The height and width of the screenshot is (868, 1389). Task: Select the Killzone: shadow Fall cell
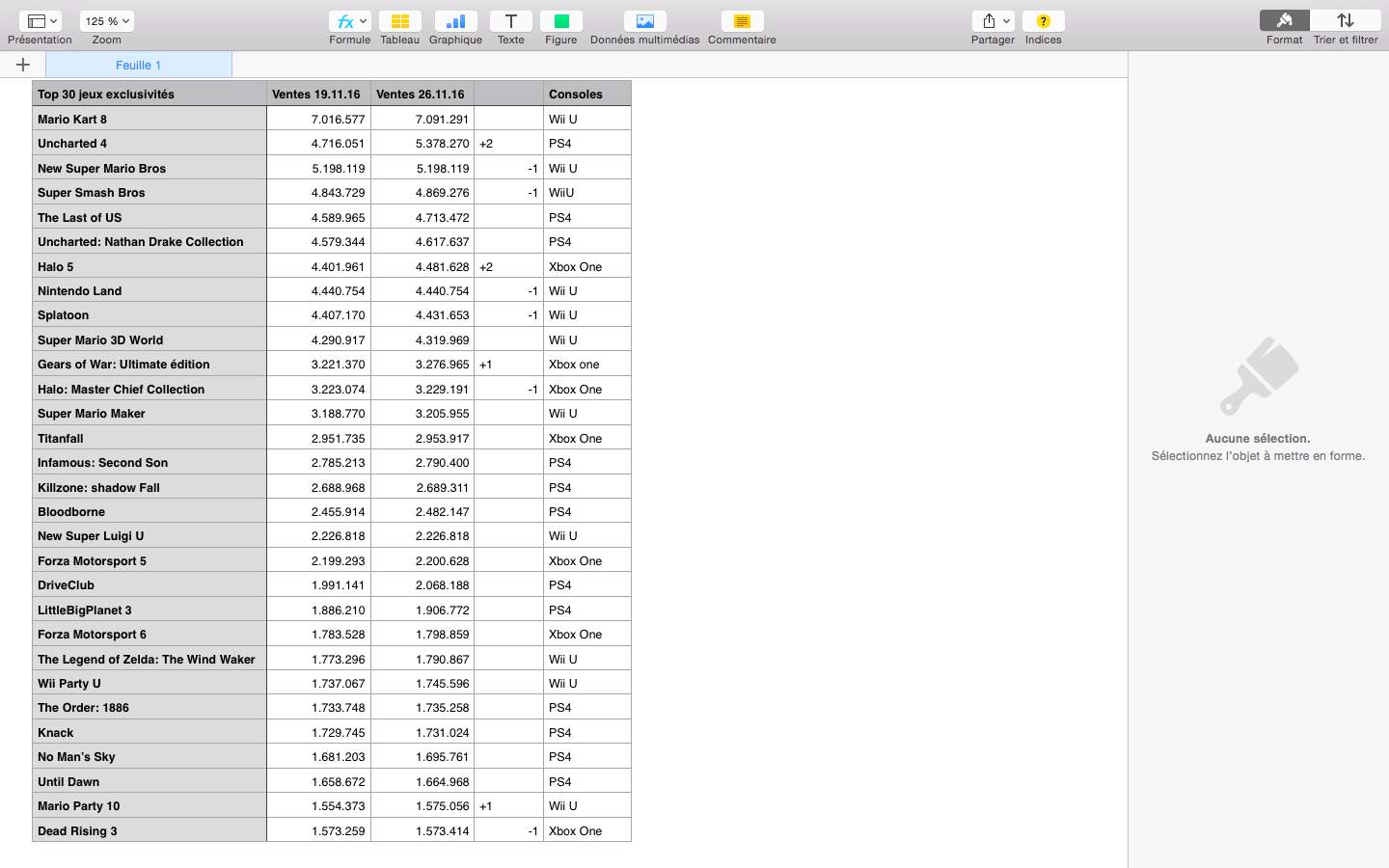[150, 487]
